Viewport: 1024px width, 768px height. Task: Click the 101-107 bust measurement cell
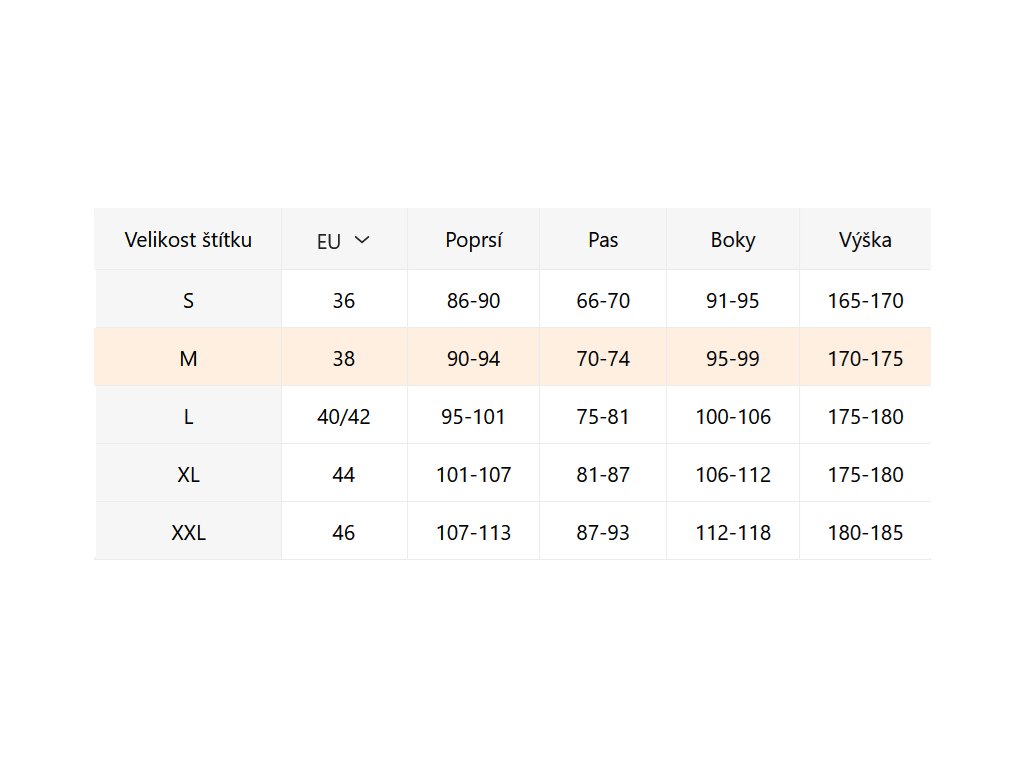click(473, 474)
